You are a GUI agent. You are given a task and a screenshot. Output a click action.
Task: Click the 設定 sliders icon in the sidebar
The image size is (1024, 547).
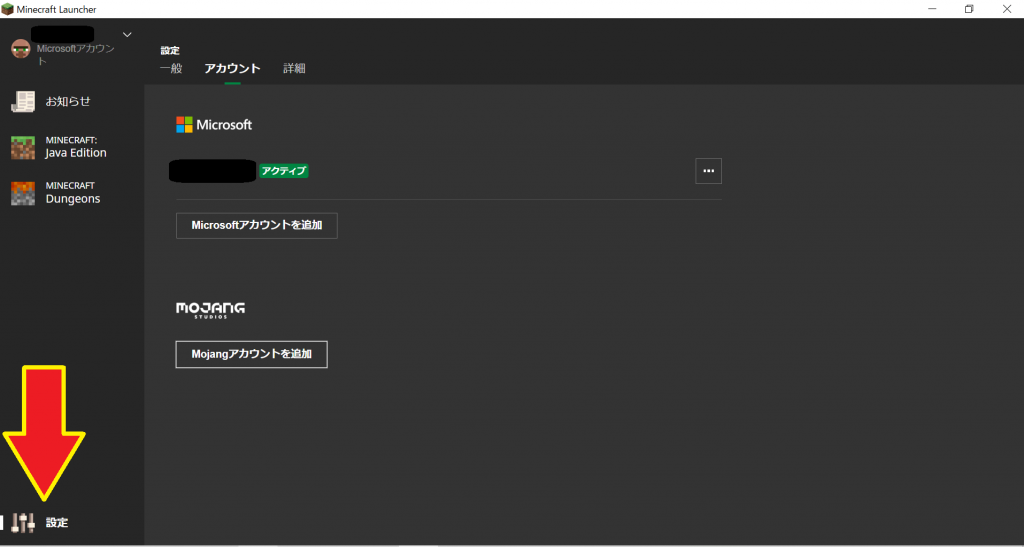[x=23, y=522]
